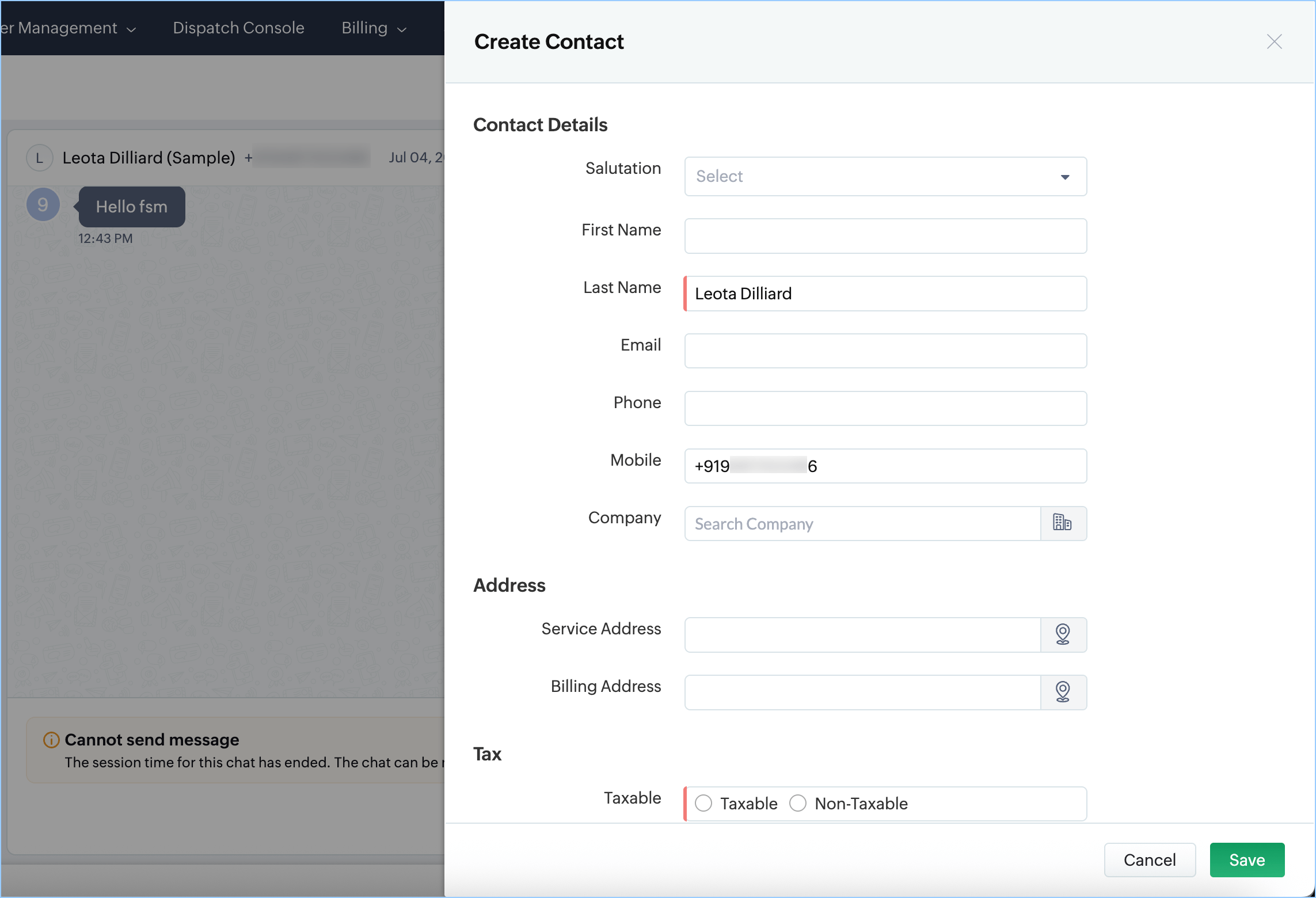Click into the First Name field
The height and width of the screenshot is (898, 1316).
pyautogui.click(x=885, y=236)
